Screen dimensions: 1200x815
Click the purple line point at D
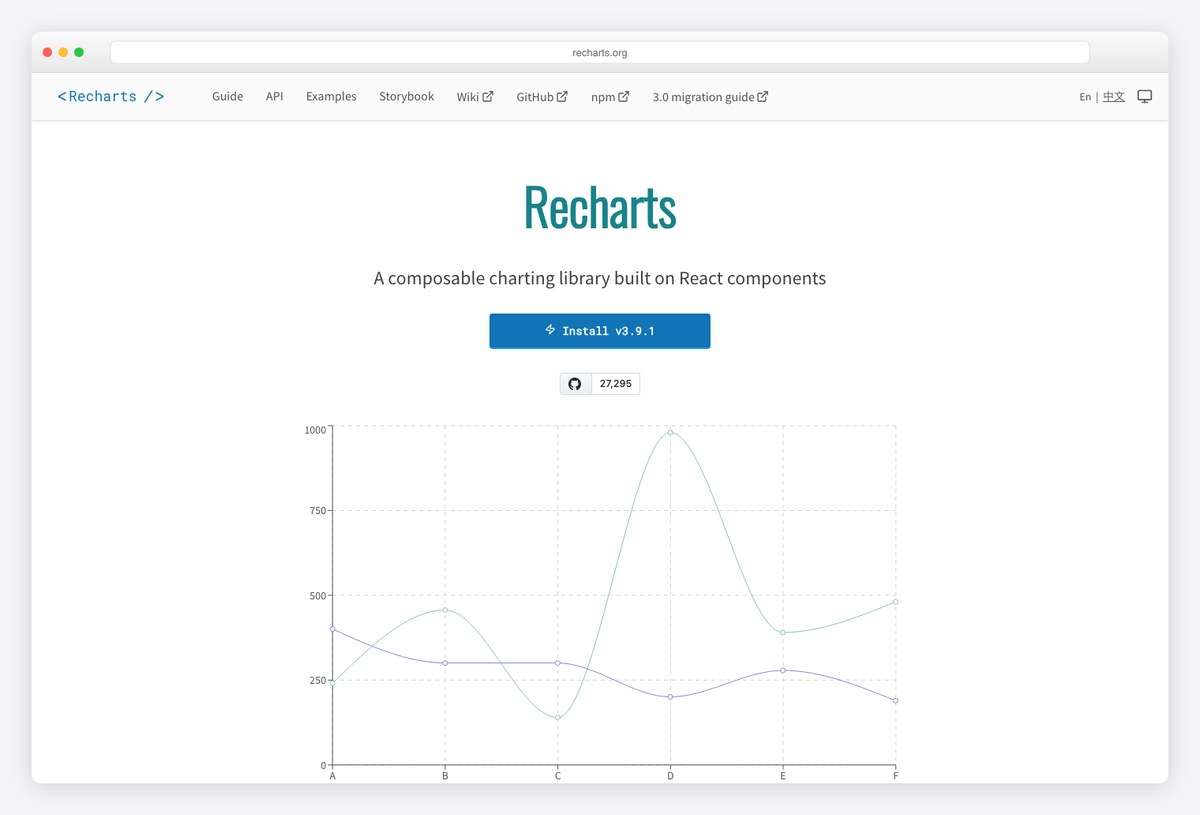coord(670,697)
